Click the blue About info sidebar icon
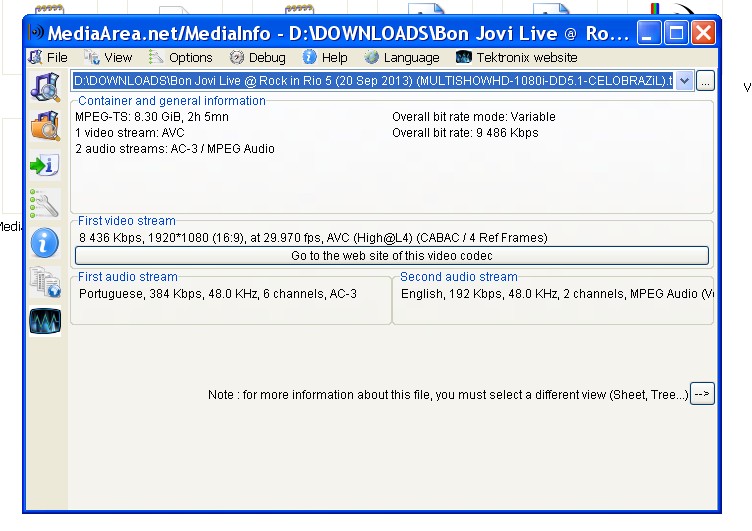Image resolution: width=752 pixels, height=531 pixels. tap(45, 242)
